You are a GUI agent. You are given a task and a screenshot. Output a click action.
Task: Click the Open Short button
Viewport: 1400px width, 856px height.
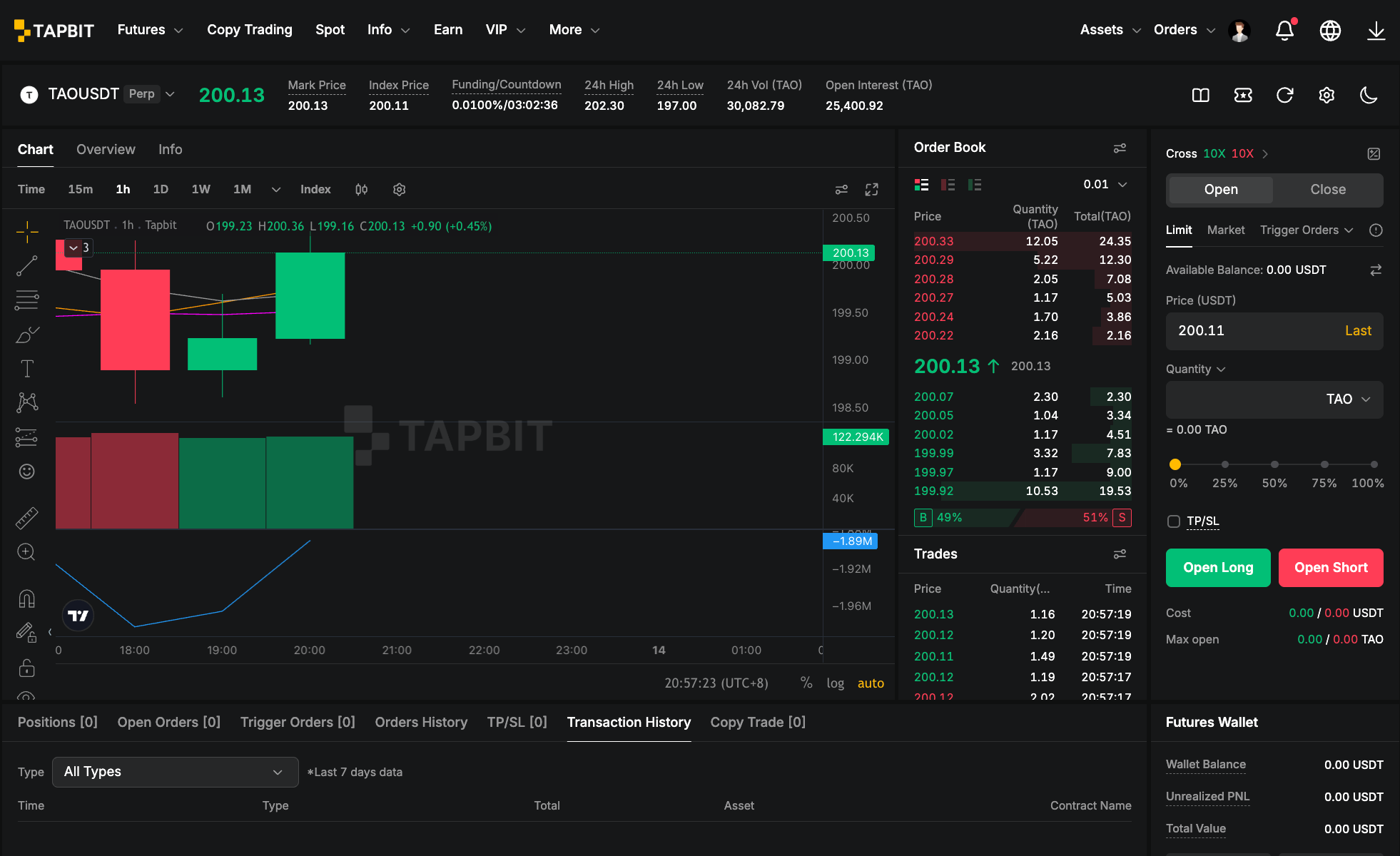(1331, 568)
